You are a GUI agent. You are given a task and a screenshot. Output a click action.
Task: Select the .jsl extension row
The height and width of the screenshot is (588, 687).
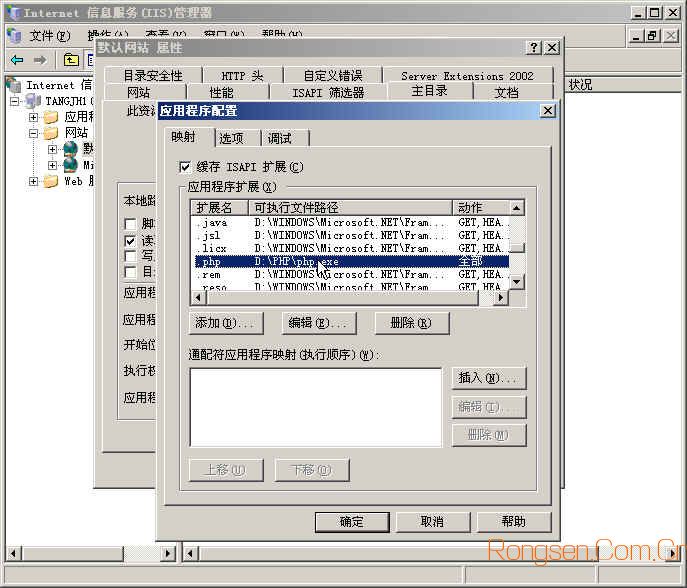point(351,235)
